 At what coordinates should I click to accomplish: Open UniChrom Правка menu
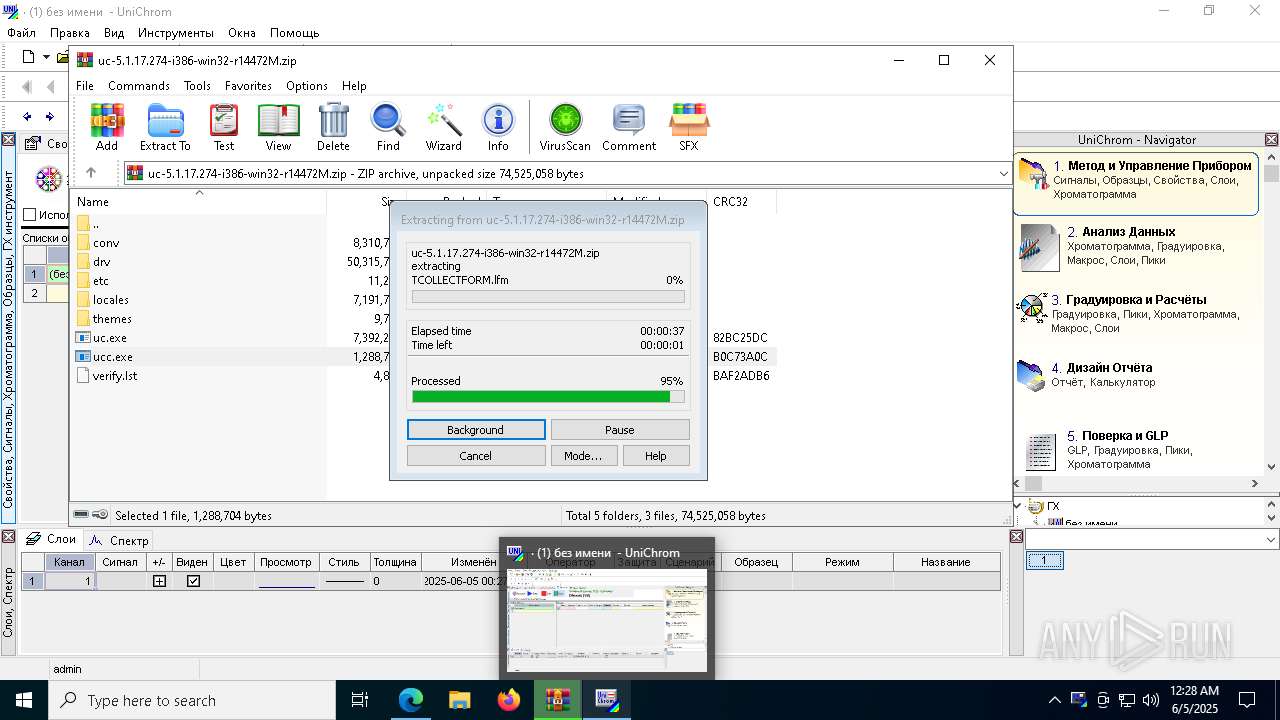coord(70,33)
